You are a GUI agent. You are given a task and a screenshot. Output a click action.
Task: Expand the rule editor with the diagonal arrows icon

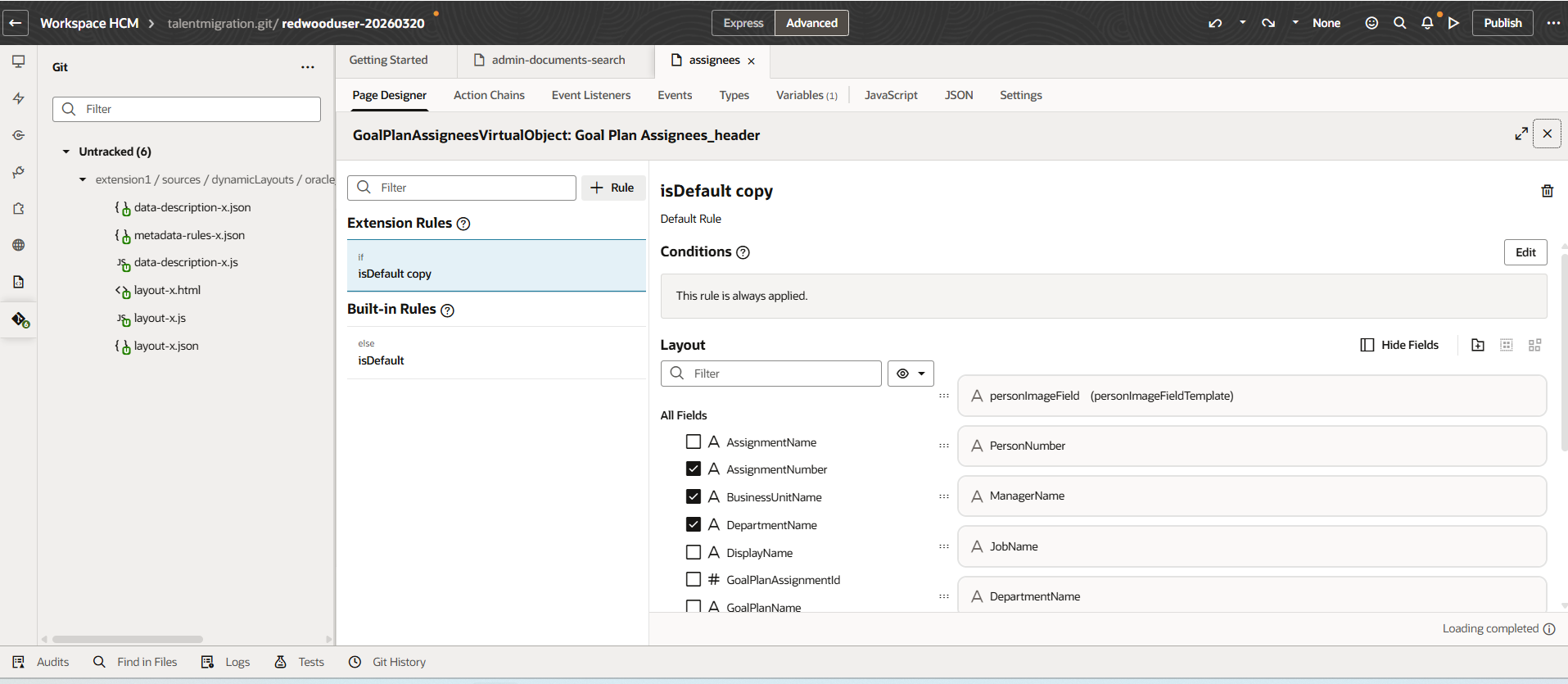pyautogui.click(x=1521, y=134)
